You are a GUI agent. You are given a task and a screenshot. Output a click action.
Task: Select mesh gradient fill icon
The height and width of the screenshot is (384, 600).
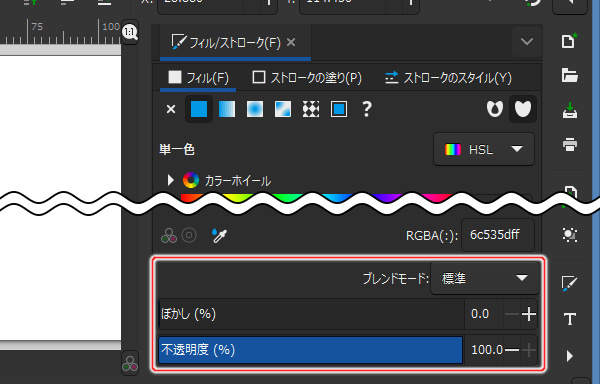pos(283,109)
